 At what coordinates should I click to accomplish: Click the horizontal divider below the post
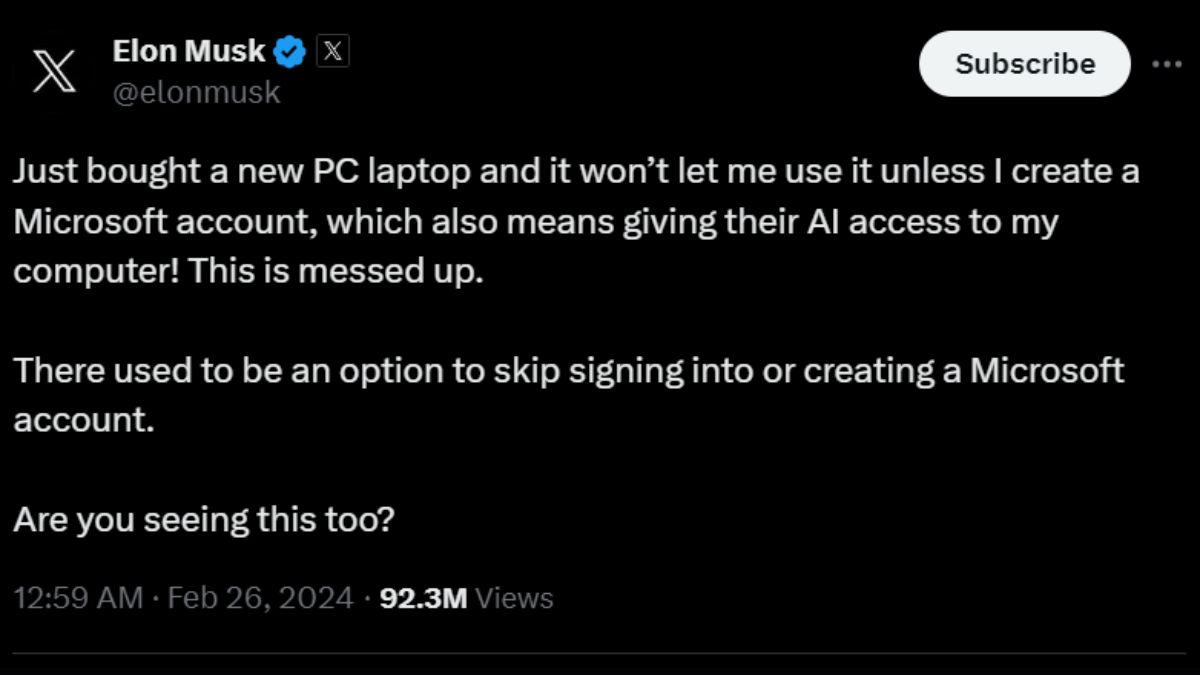[600, 654]
